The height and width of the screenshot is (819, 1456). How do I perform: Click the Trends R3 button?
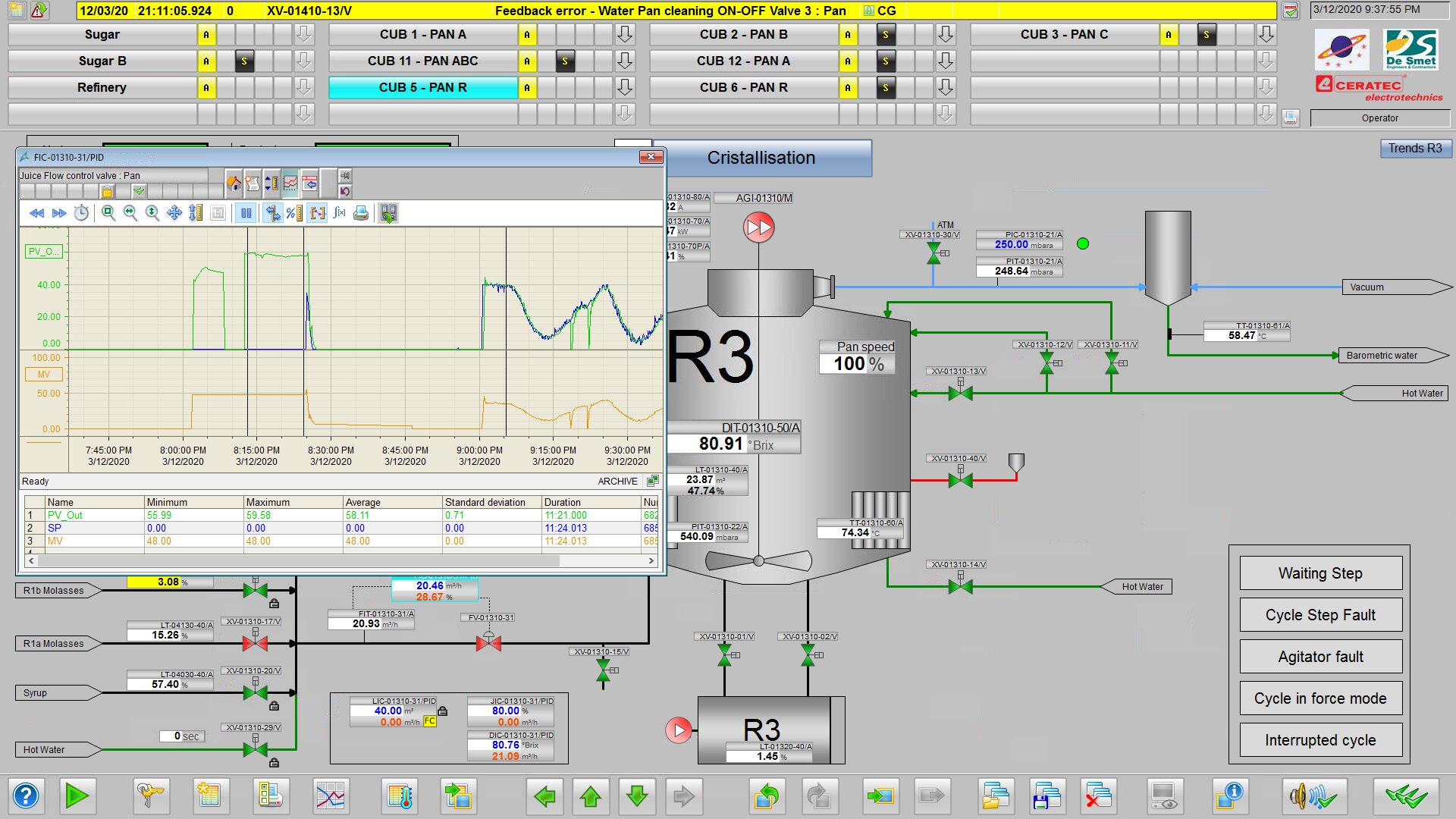pyautogui.click(x=1415, y=149)
